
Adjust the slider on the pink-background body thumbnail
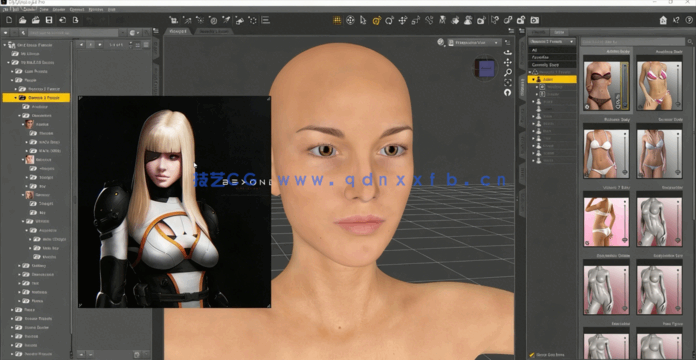pos(625,222)
